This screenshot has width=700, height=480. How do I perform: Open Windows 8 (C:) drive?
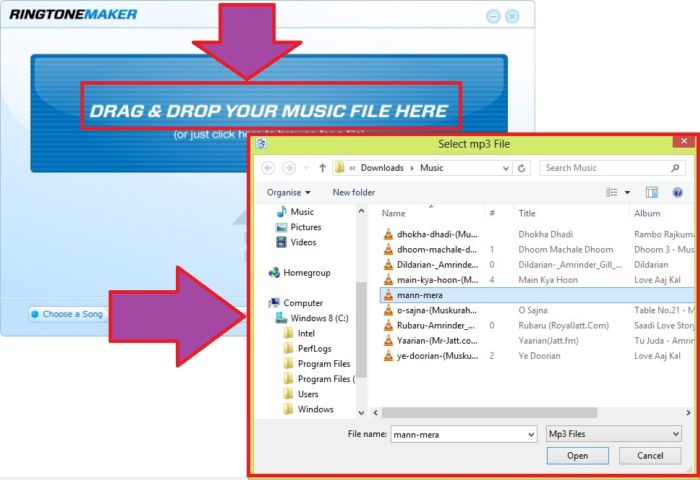point(312,318)
